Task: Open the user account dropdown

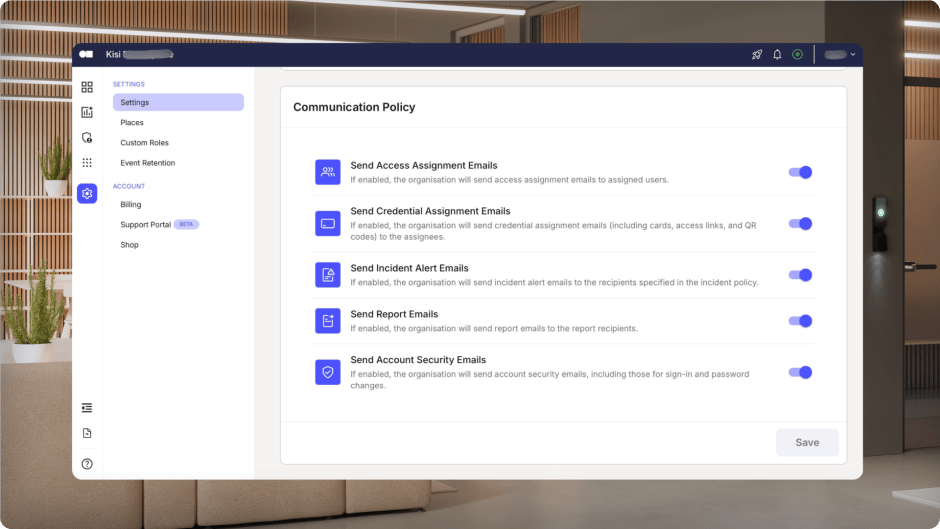Action: (x=839, y=55)
